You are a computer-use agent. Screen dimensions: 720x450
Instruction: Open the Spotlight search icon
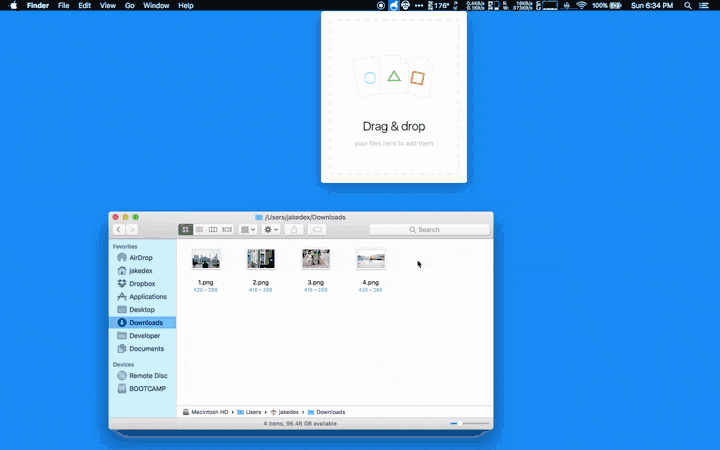tap(687, 6)
